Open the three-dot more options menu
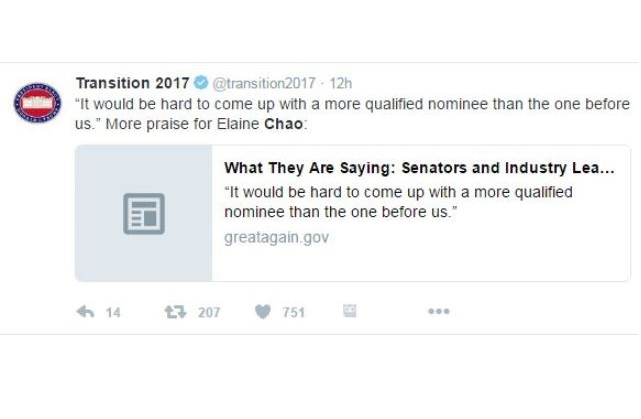This screenshot has height=419, width=641. click(438, 312)
